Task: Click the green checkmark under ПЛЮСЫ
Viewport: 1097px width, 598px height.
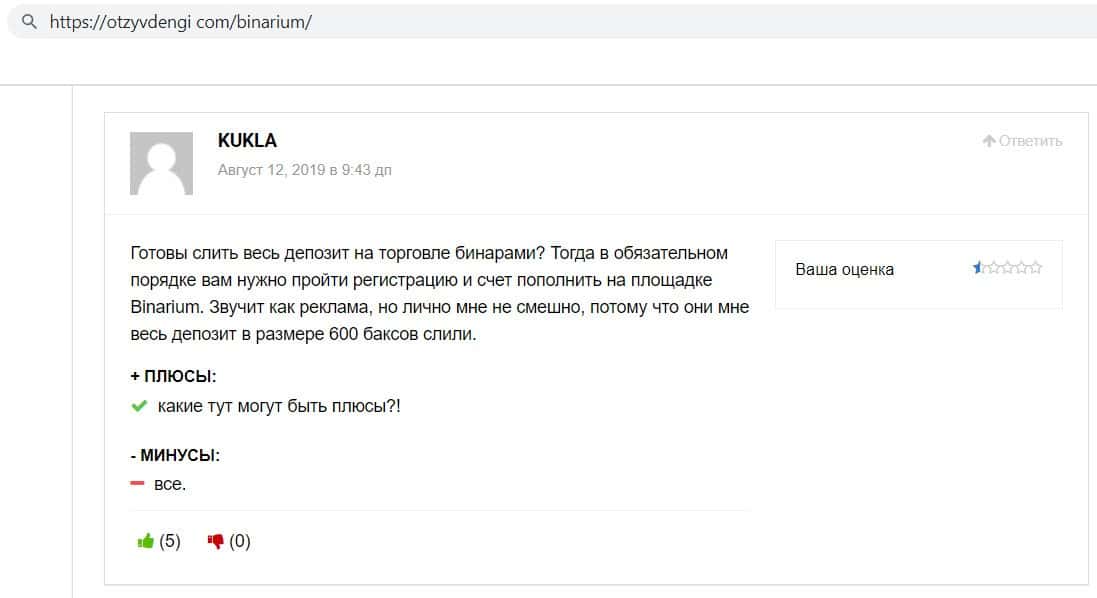Action: pyautogui.click(x=139, y=407)
